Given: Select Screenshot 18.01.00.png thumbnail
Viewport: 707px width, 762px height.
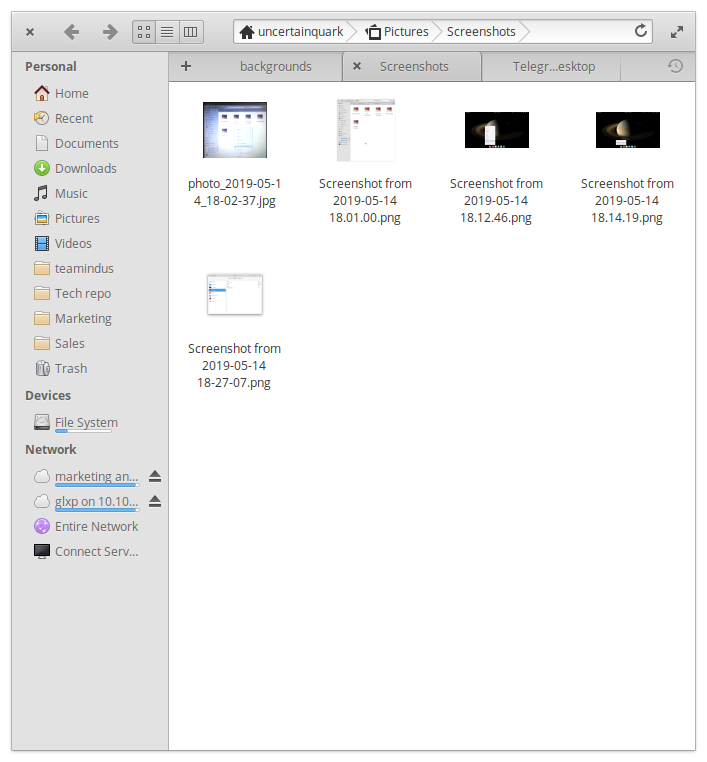Looking at the screenshot, I should [365, 130].
